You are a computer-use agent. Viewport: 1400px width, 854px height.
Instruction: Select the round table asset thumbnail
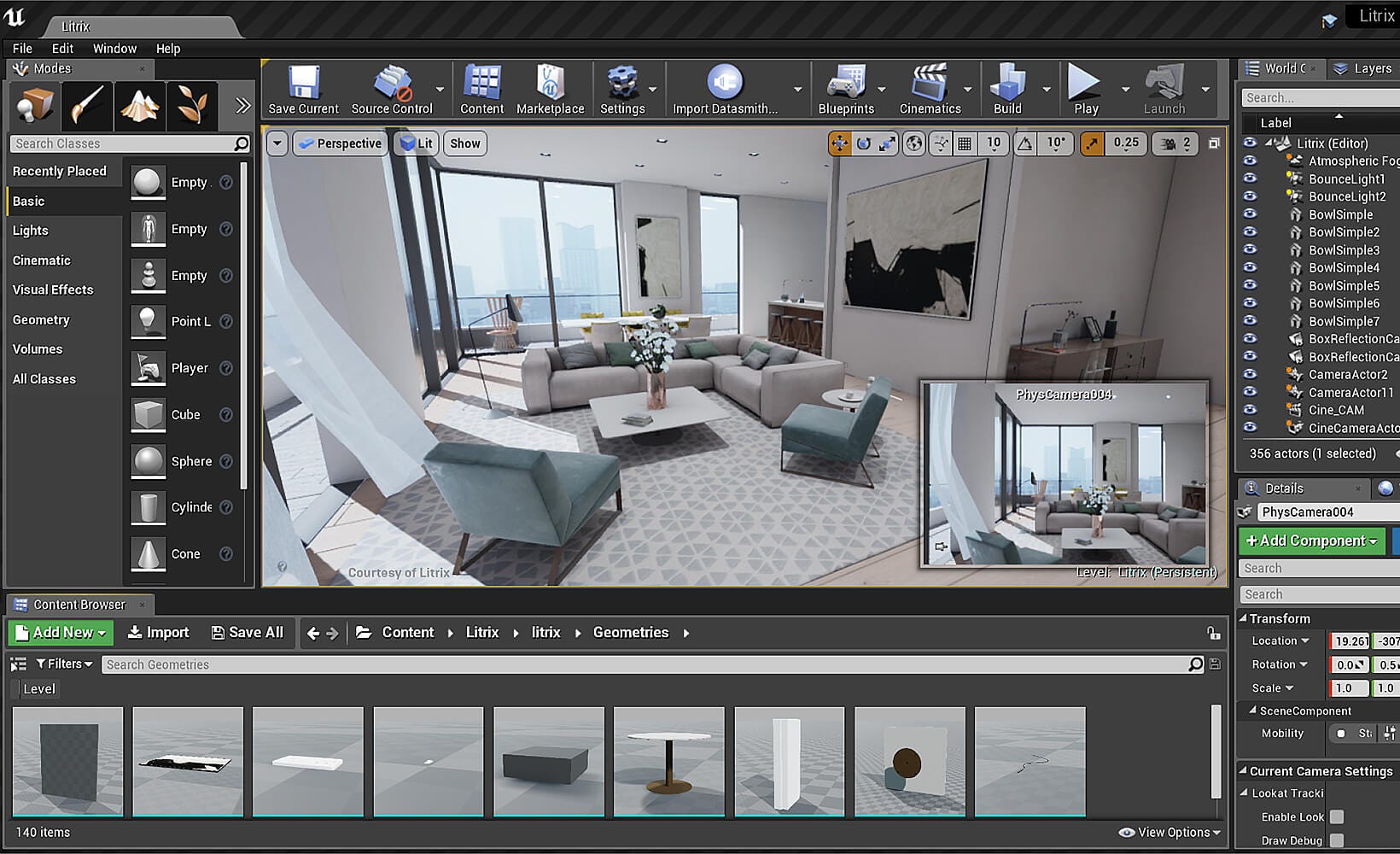coord(668,762)
